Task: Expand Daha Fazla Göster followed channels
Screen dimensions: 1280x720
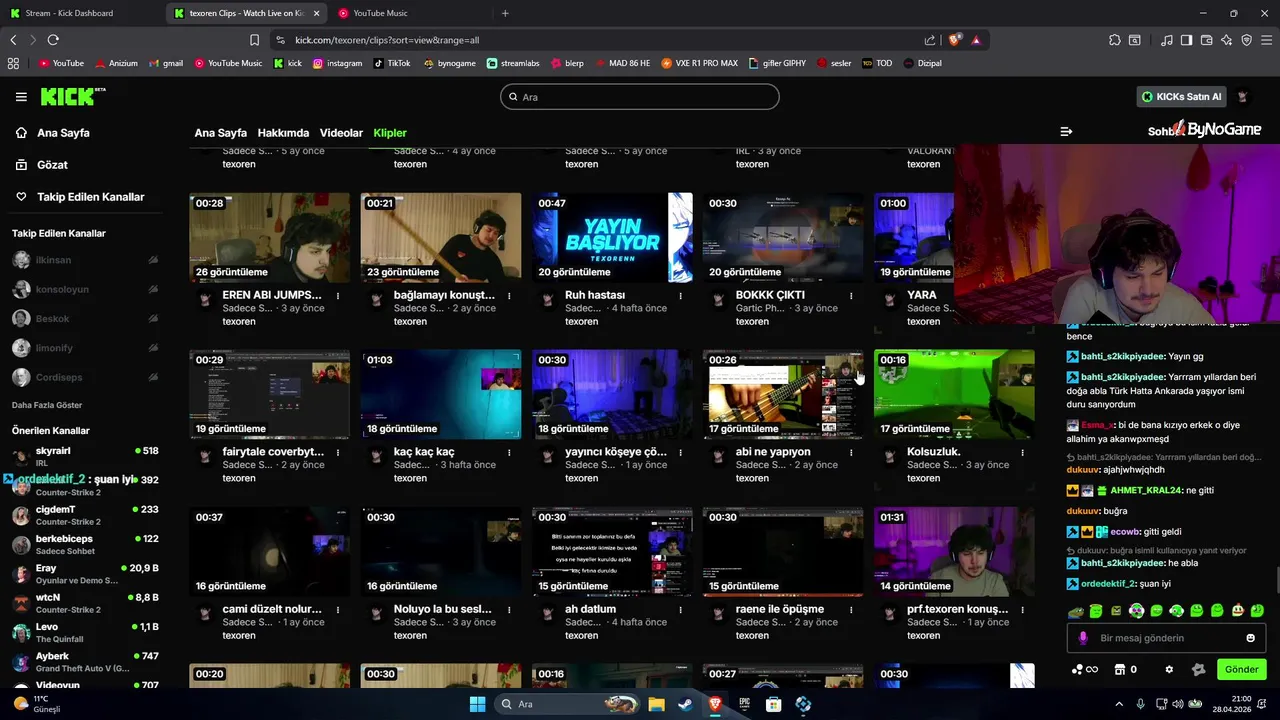Action: point(47,405)
